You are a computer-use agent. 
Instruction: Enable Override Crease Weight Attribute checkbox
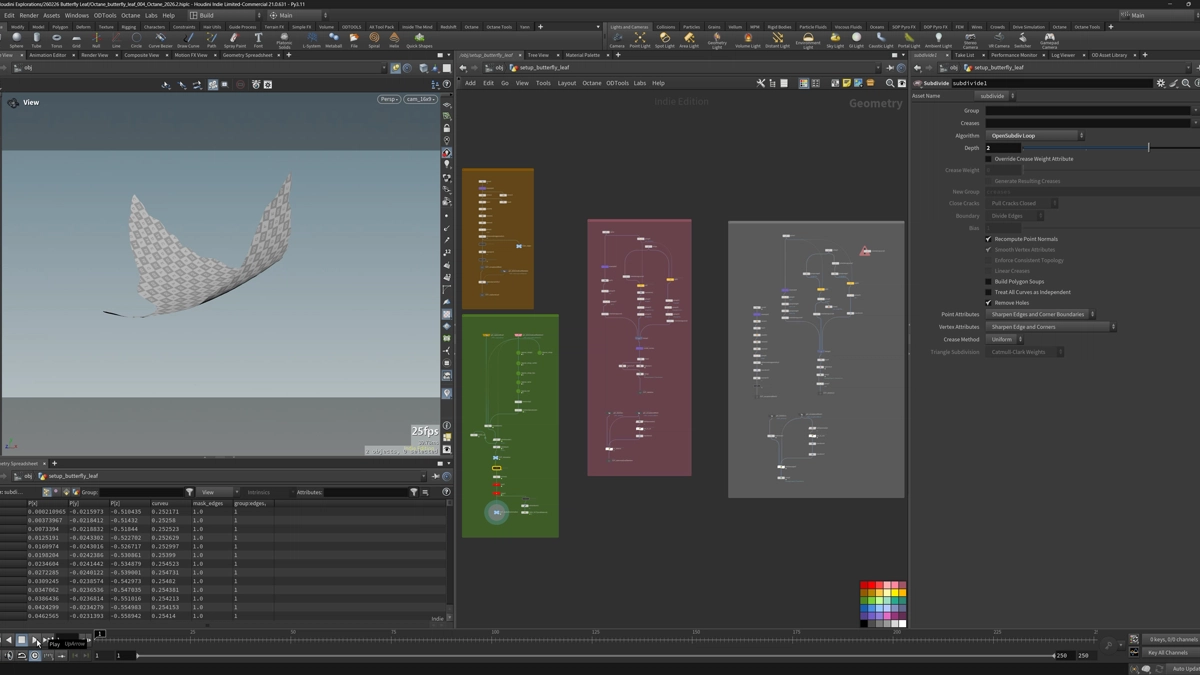pyautogui.click(x=989, y=159)
